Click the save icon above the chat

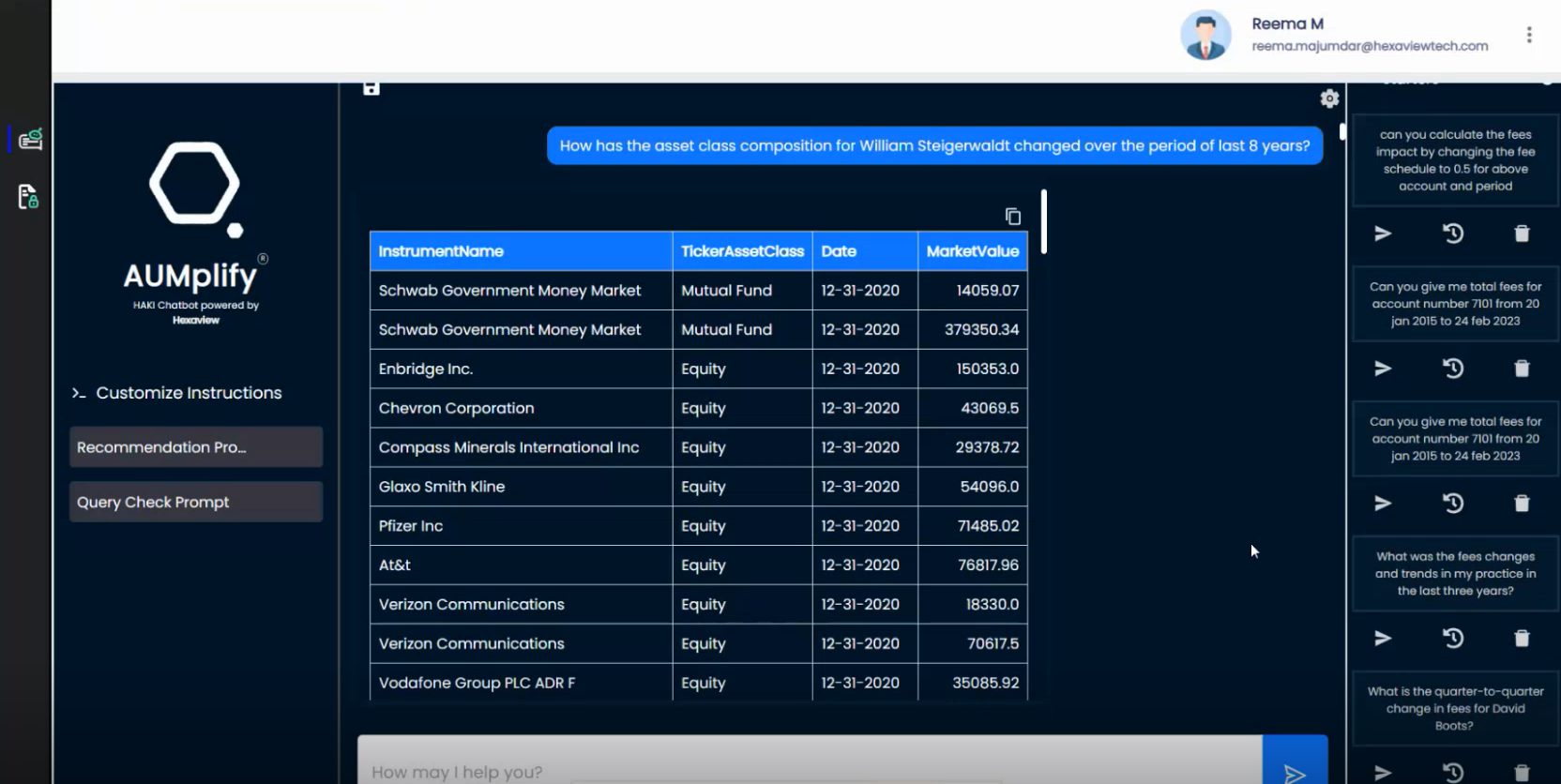[371, 88]
